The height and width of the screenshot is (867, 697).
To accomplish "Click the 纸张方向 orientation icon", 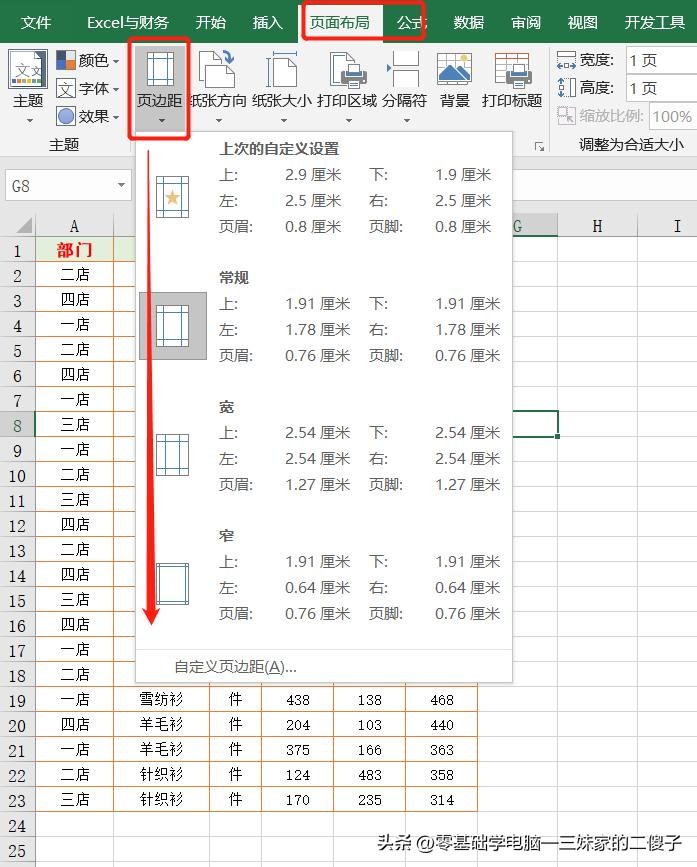I will [x=218, y=72].
